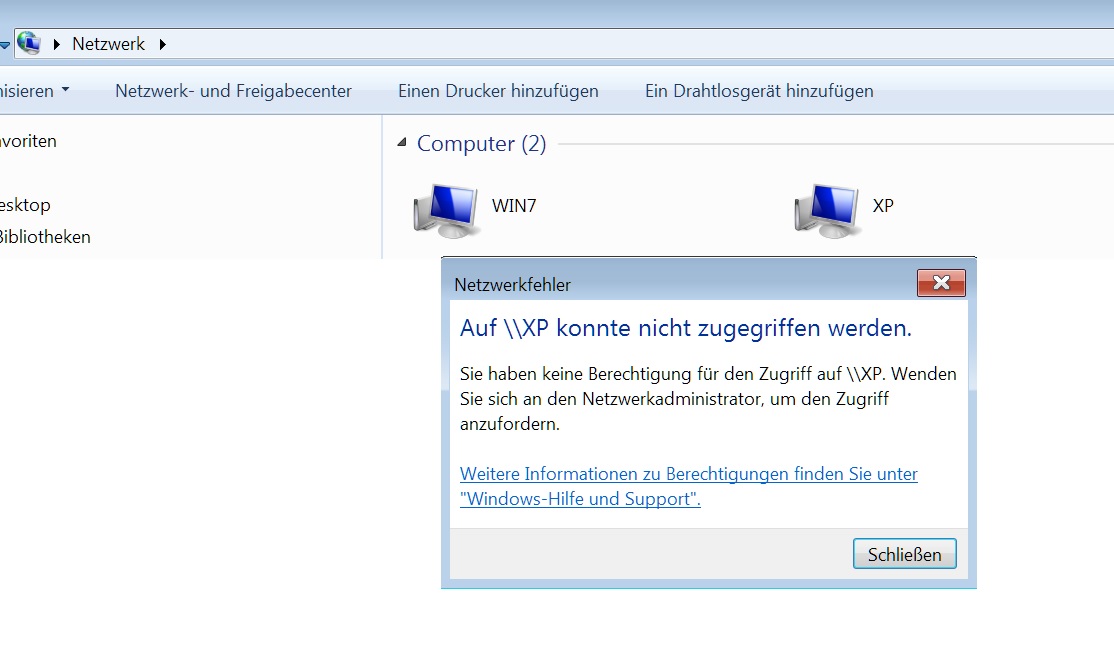Expand arrow before Netzwerk in address bar
This screenshot has height=651, width=1114.
pos(56,44)
